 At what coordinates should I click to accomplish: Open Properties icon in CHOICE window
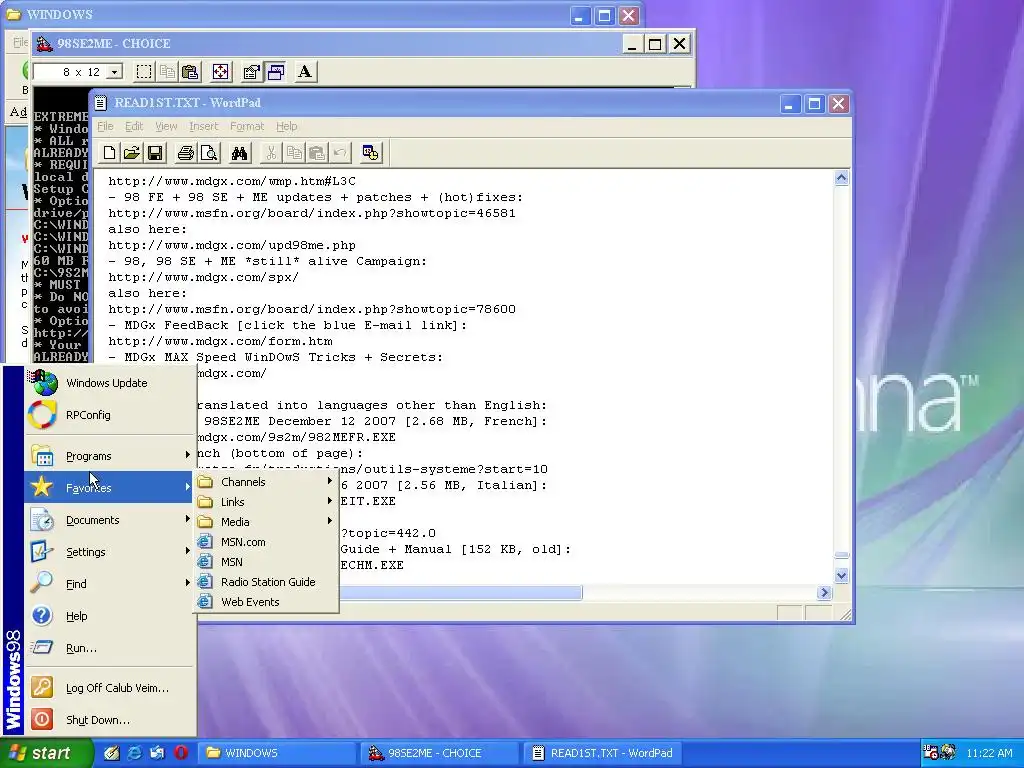tap(251, 72)
